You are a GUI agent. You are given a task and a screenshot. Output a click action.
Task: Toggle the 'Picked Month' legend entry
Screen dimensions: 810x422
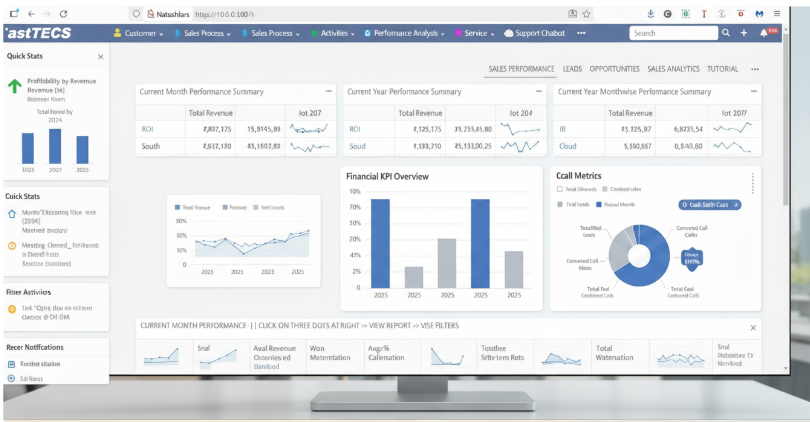(615, 205)
